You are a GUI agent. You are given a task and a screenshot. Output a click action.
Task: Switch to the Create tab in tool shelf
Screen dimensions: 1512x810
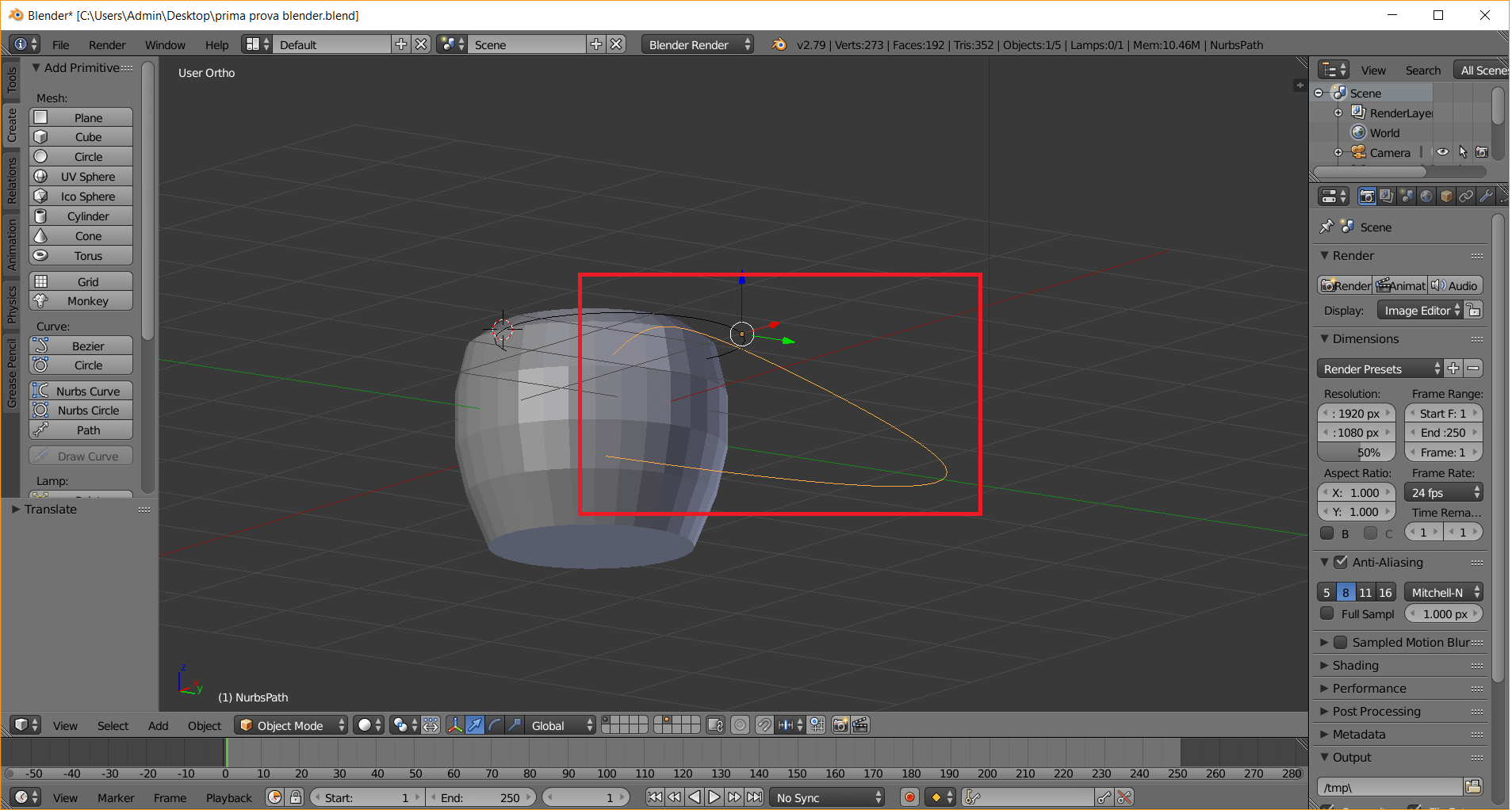[11, 125]
